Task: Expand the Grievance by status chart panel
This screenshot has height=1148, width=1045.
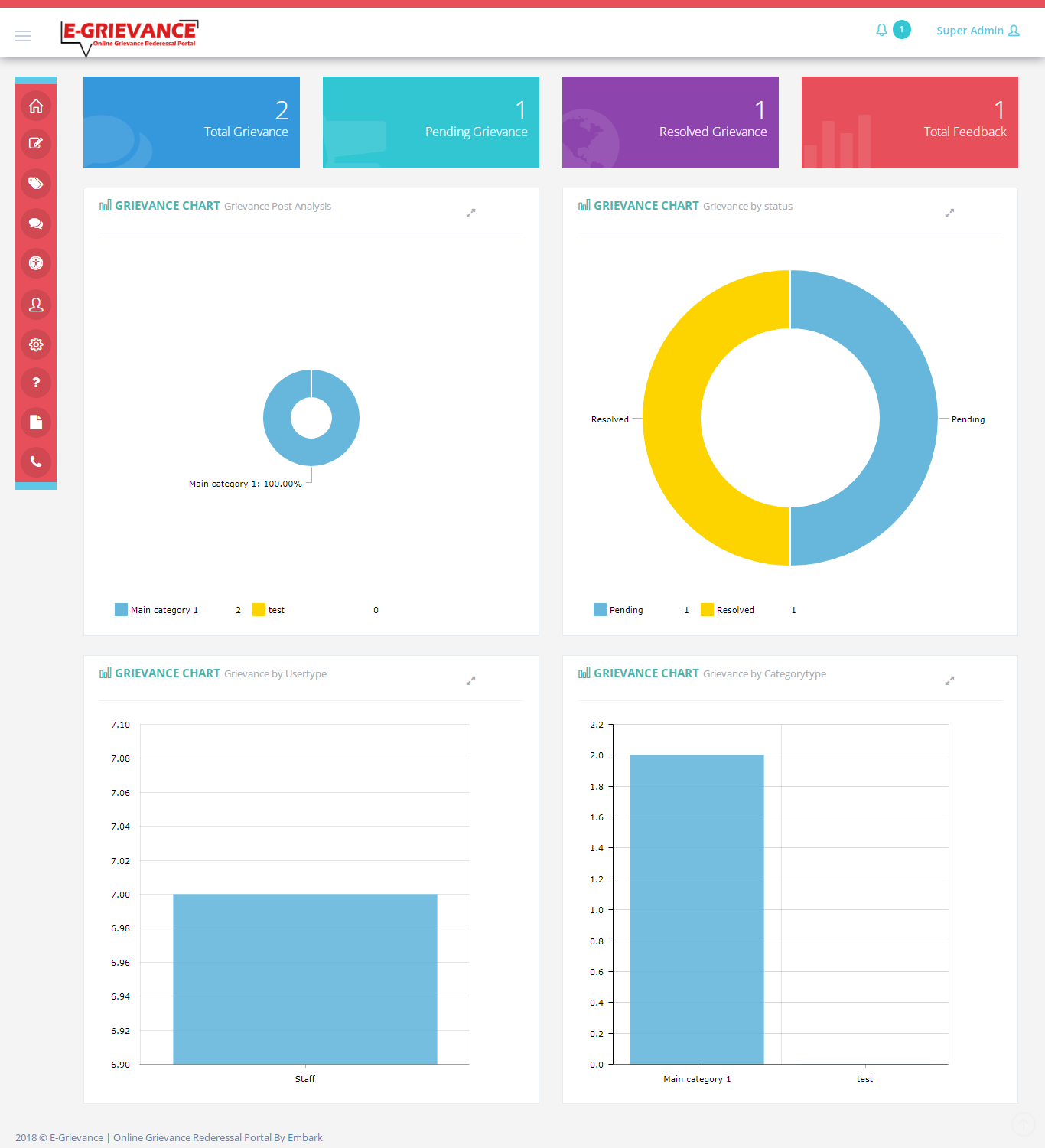Action: click(949, 213)
